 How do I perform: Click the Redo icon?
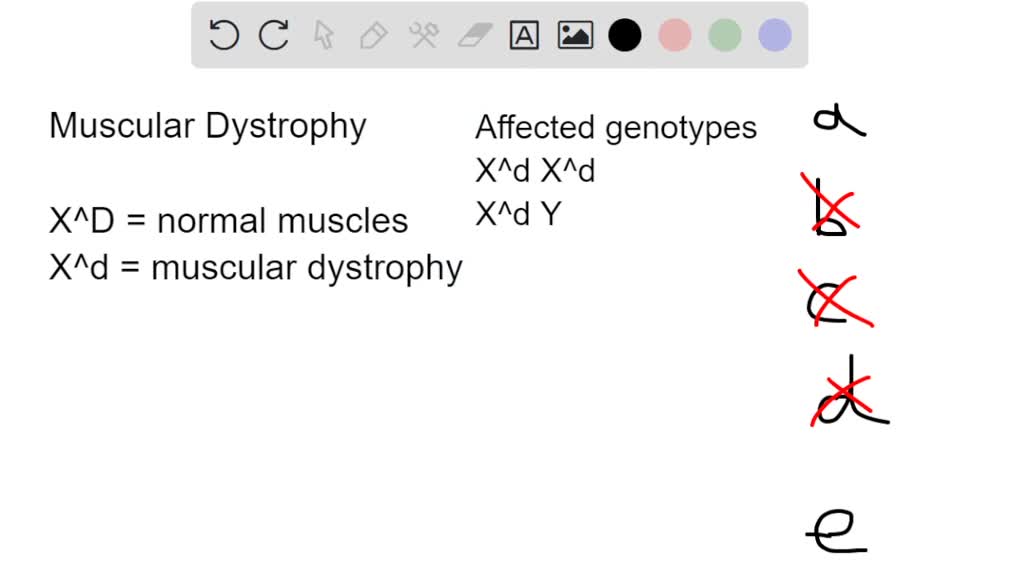273,35
